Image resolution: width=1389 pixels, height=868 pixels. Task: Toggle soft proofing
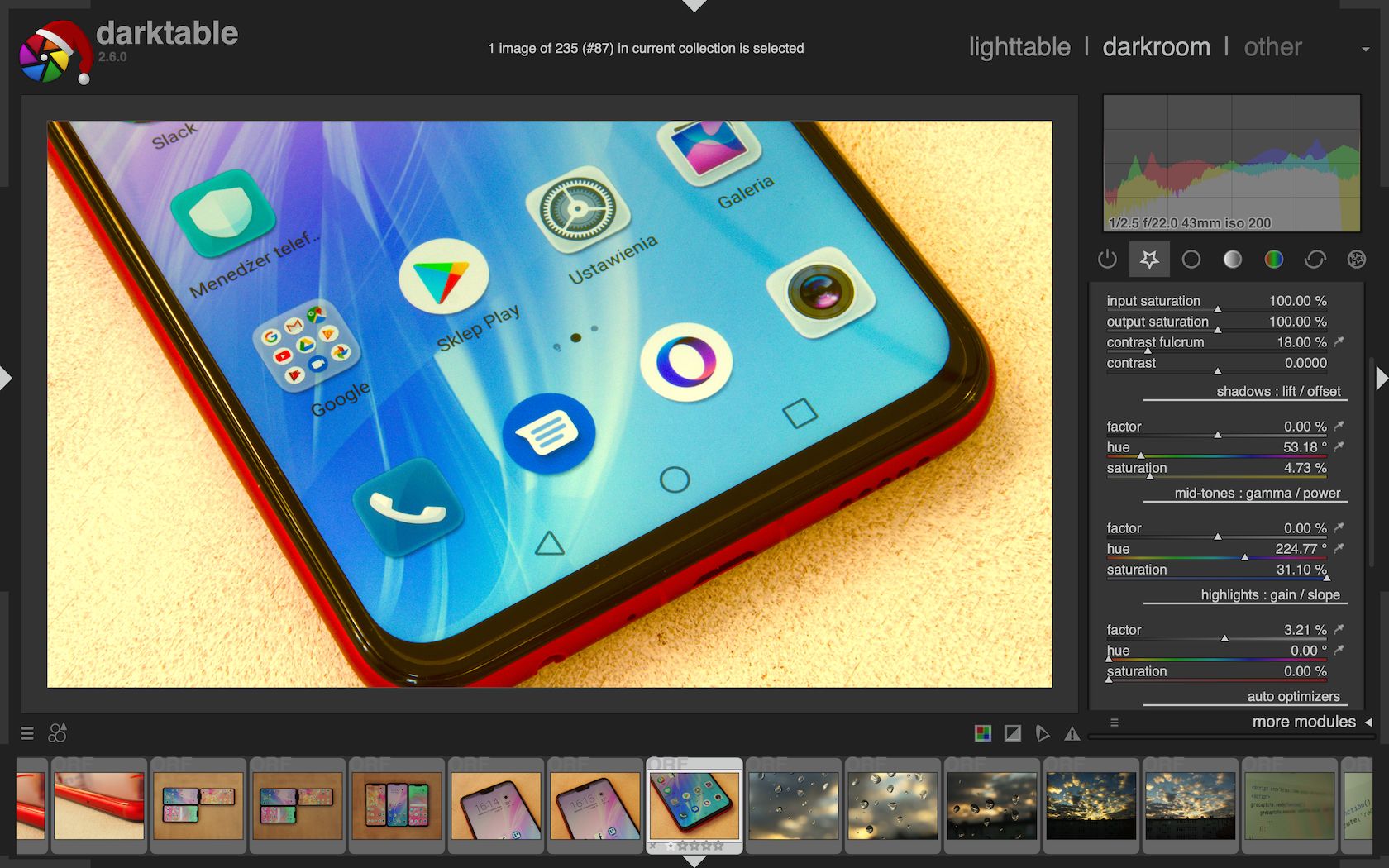pyautogui.click(x=1043, y=733)
